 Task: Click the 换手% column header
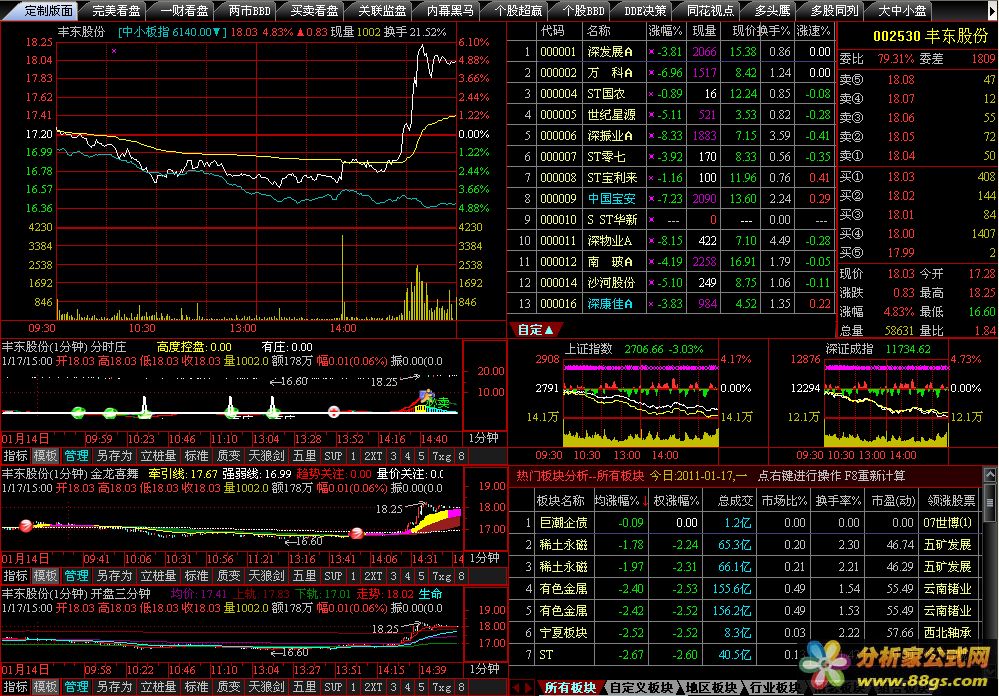(x=778, y=31)
